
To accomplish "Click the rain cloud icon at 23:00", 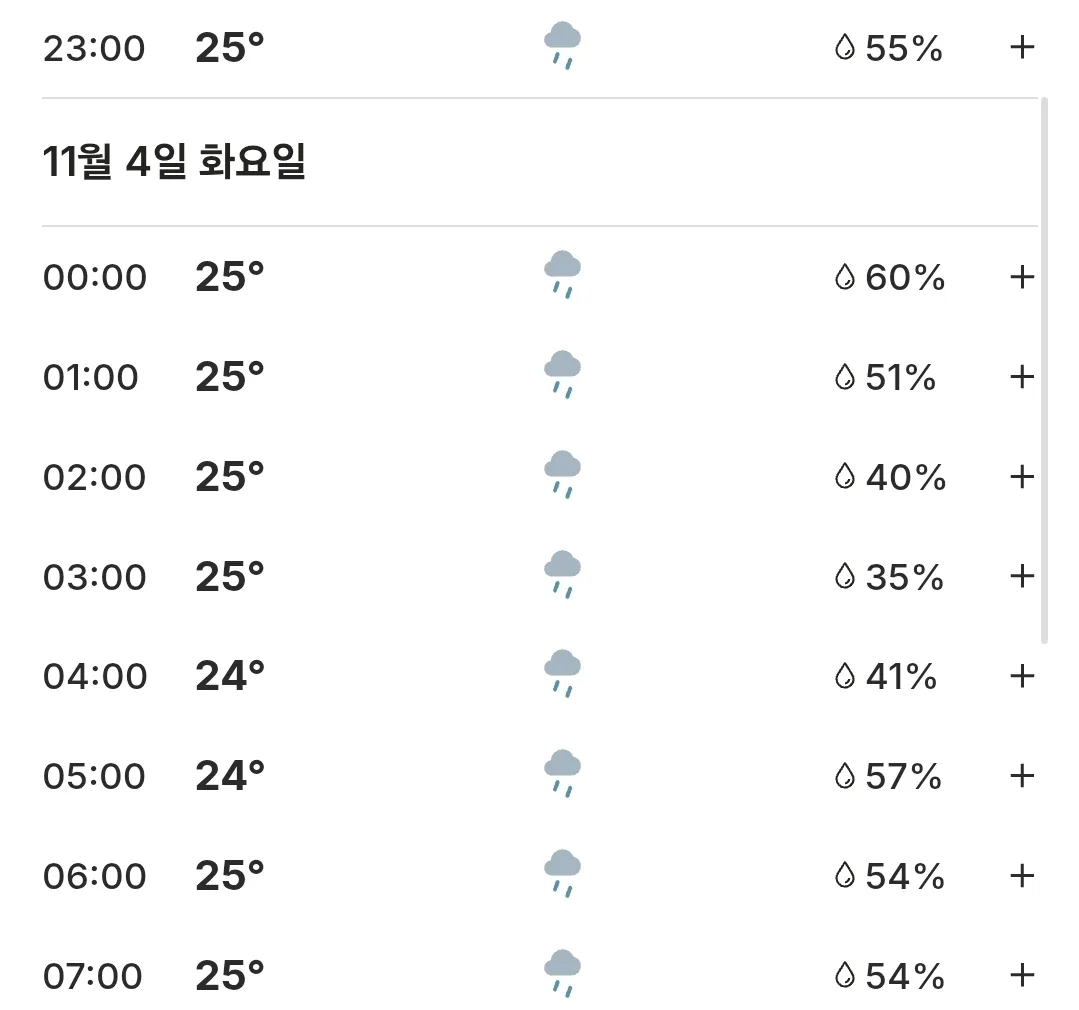I will coord(562,45).
